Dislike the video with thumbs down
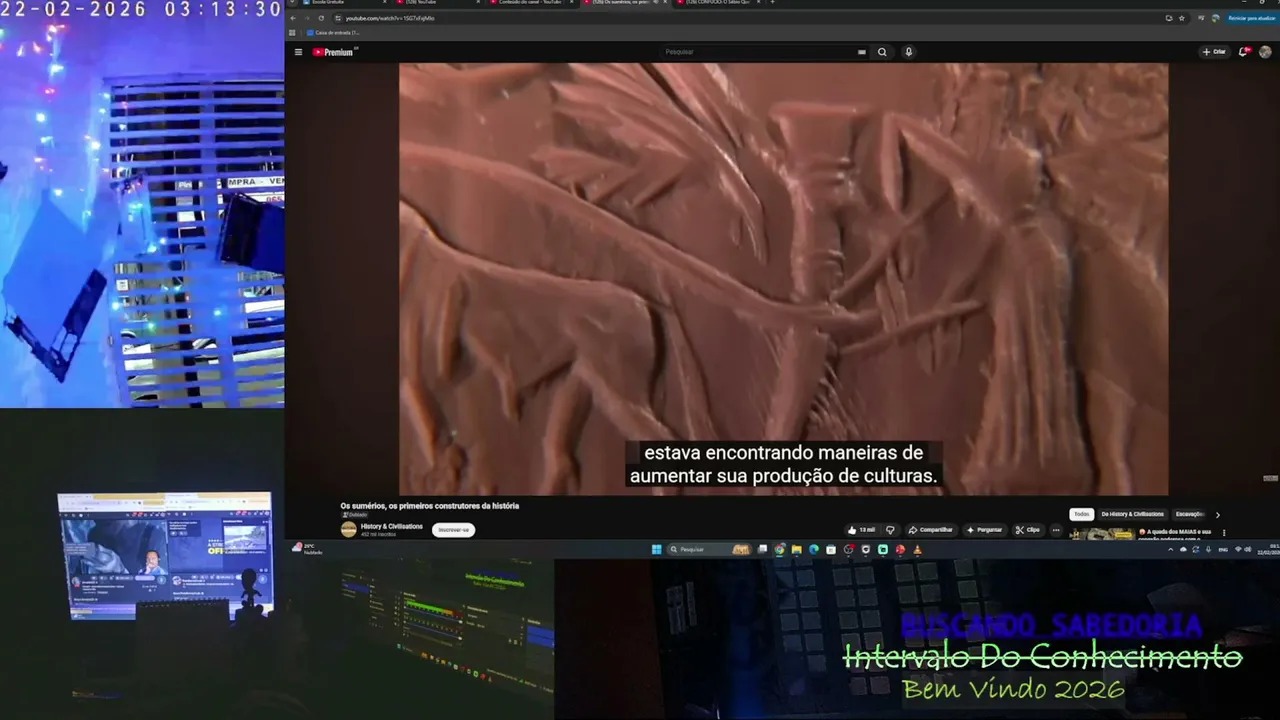Screen dimensions: 1280x720 890,530
